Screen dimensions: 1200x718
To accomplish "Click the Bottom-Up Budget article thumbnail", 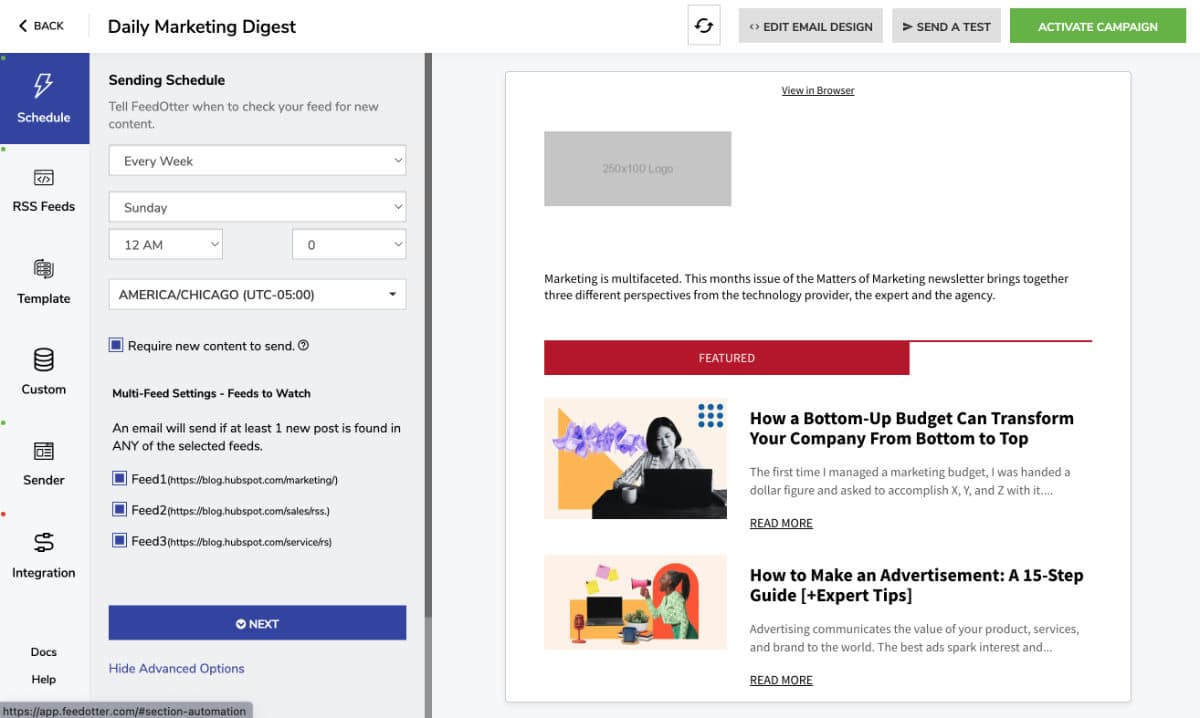I will click(635, 458).
